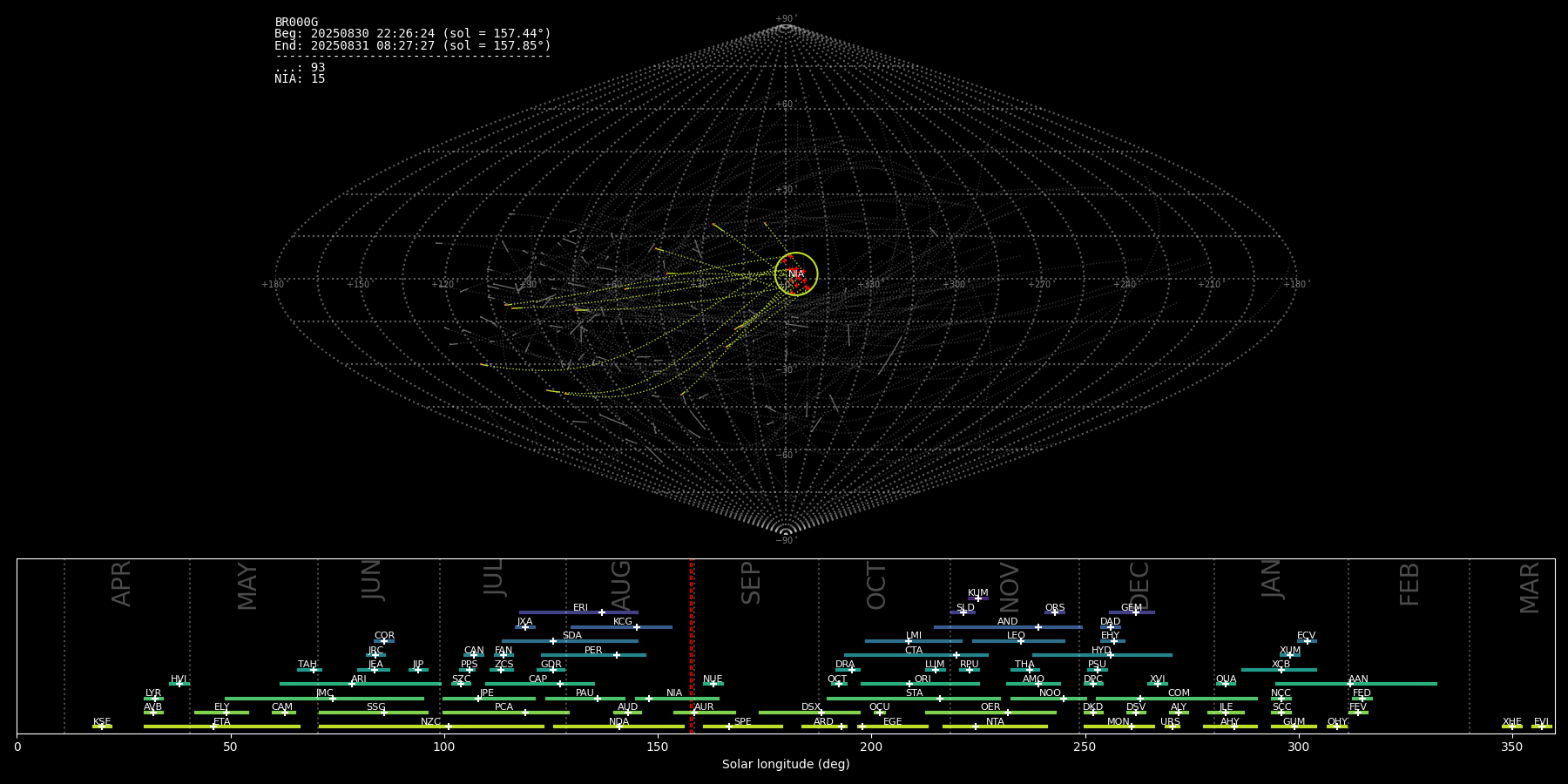This screenshot has height=784, width=1568.
Task: Select the LEO shower label
Action: pos(1017,636)
